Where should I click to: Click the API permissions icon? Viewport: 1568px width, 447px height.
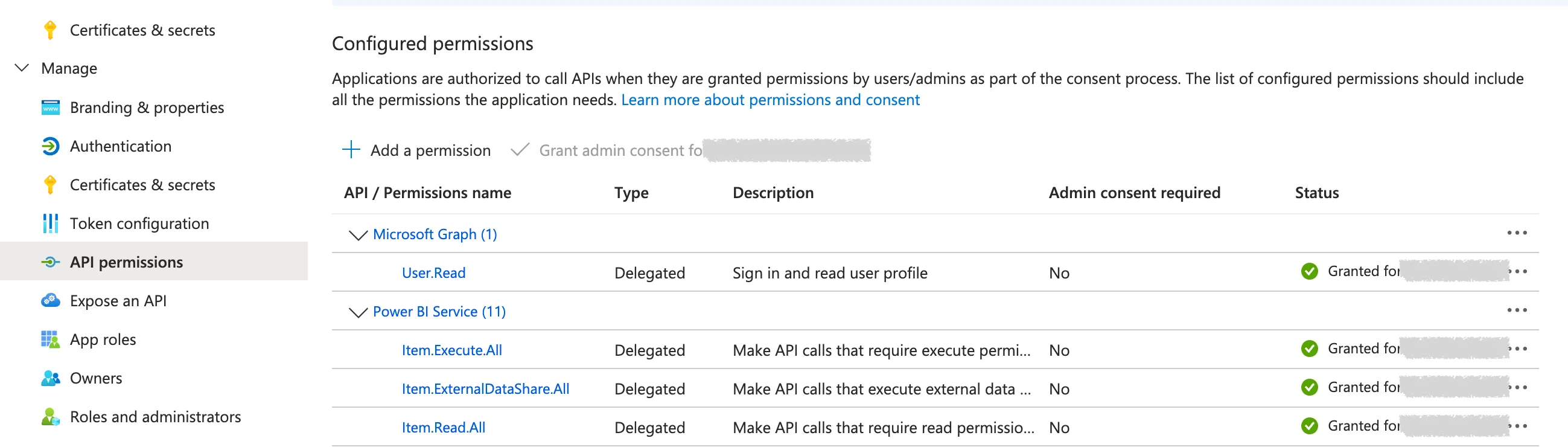point(51,262)
